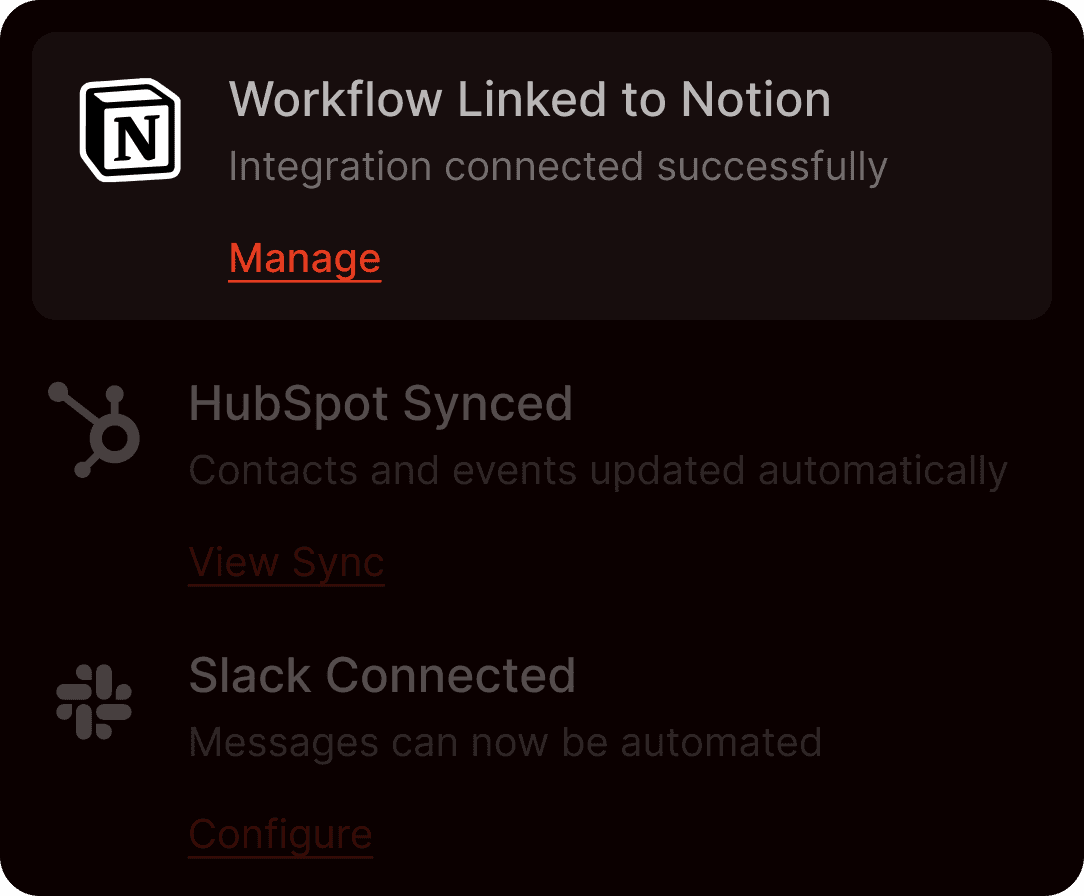Open Configure for Slack automation

click(280, 834)
